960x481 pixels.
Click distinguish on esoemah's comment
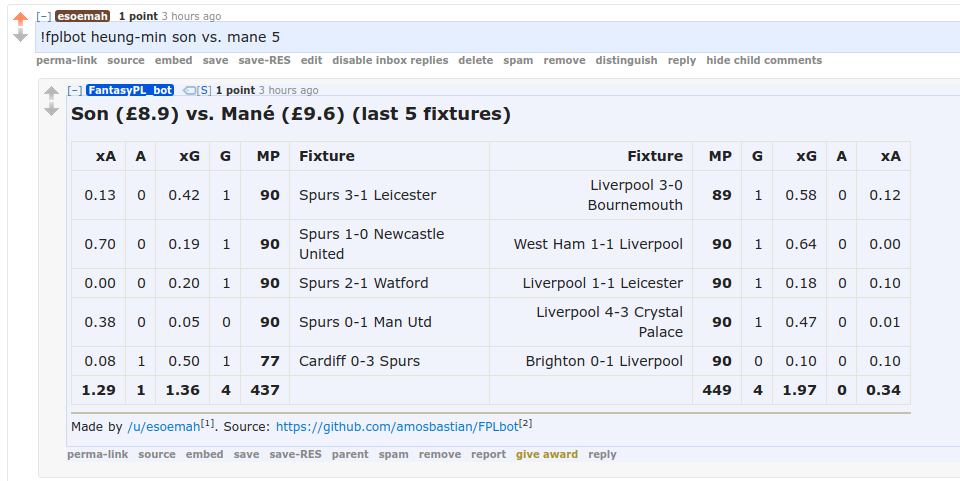(x=626, y=60)
